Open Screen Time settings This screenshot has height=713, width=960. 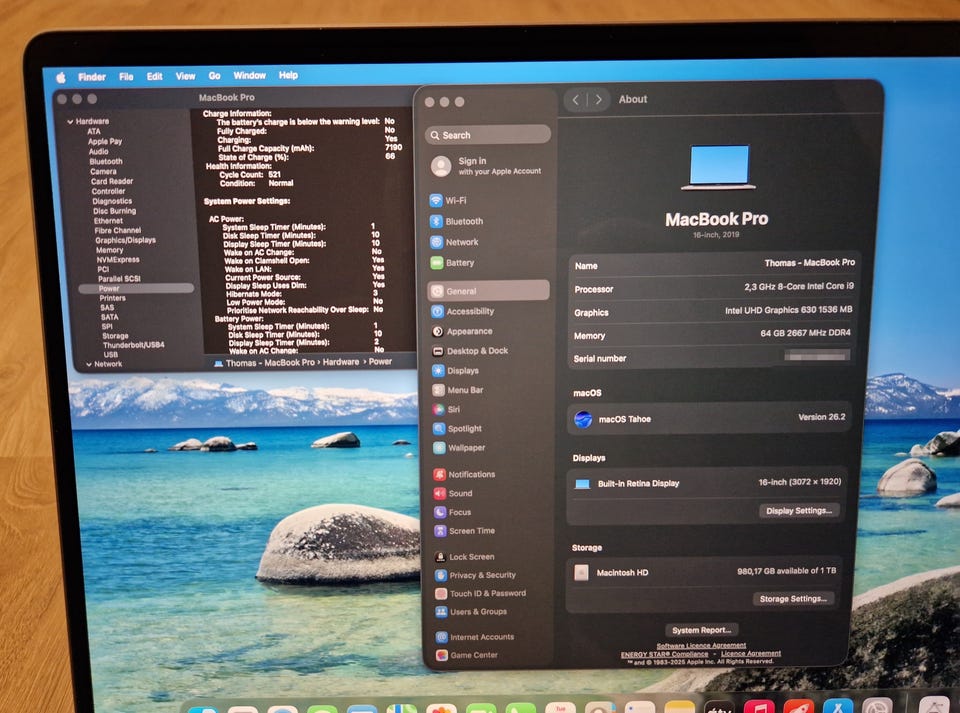point(465,531)
